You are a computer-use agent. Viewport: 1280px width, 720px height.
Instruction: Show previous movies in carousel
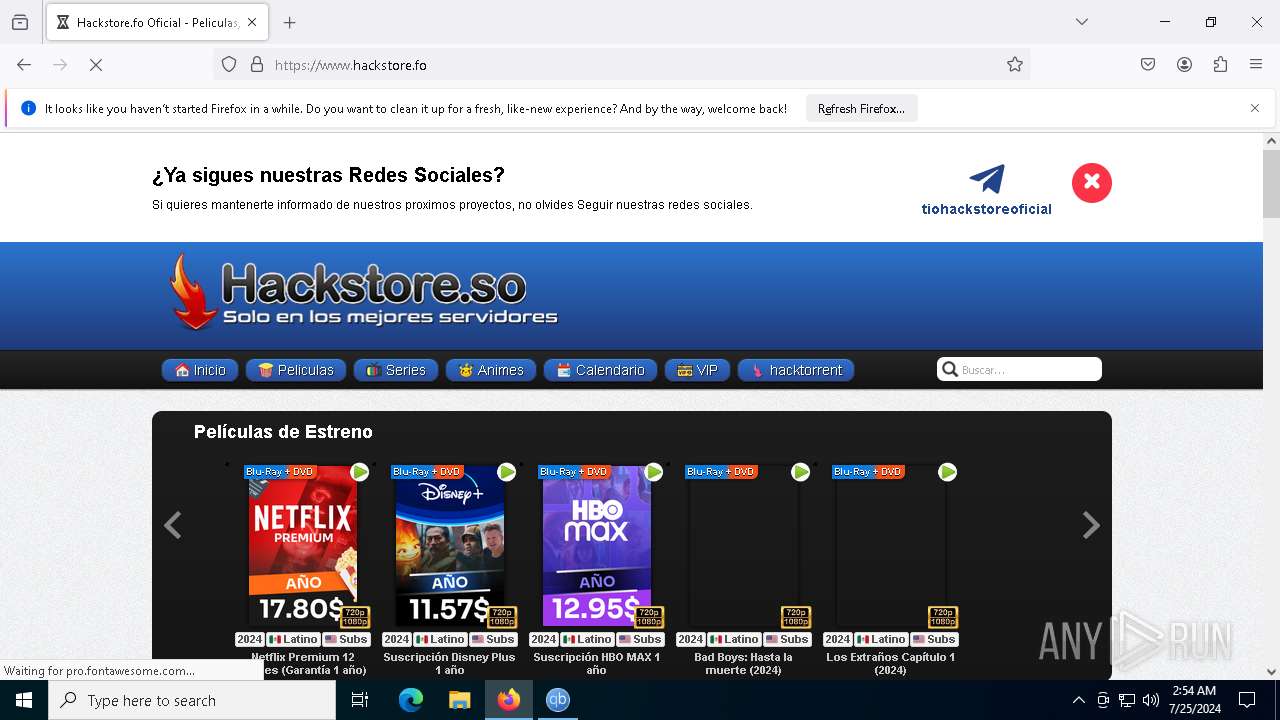point(173,525)
